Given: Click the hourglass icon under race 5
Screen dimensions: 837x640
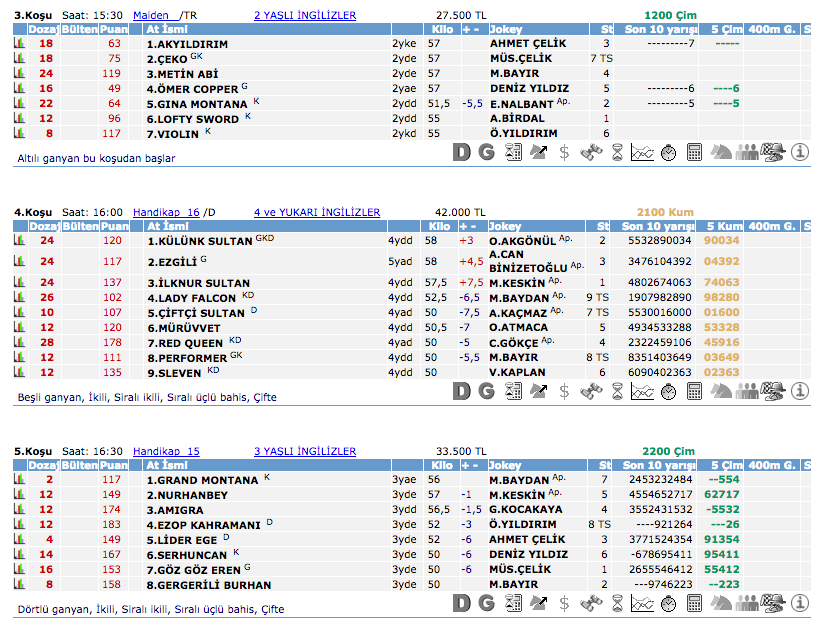Looking at the screenshot, I should click(x=617, y=603).
